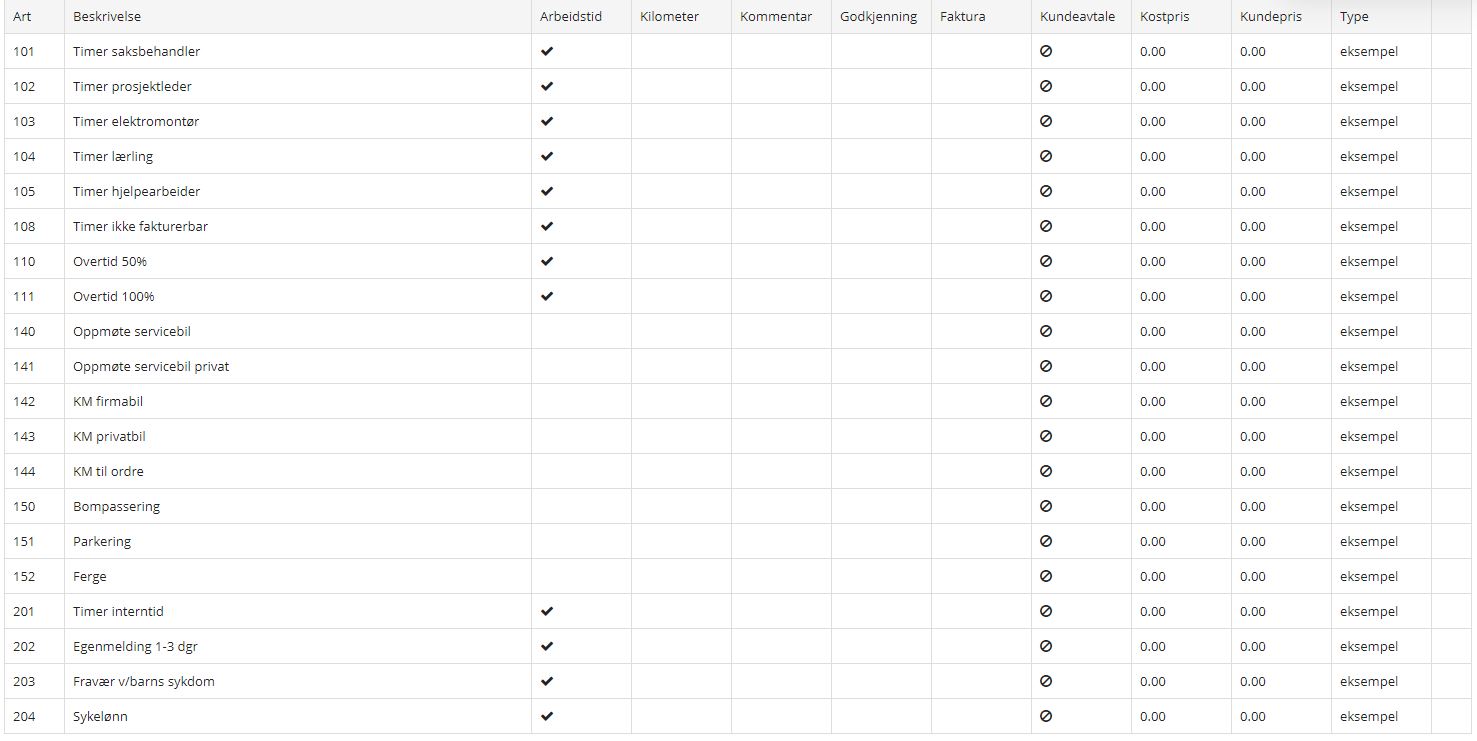The height and width of the screenshot is (741, 1477).
Task: Click the Kundeavtale ban icon for Overtid 100%
Action: 1046,296
